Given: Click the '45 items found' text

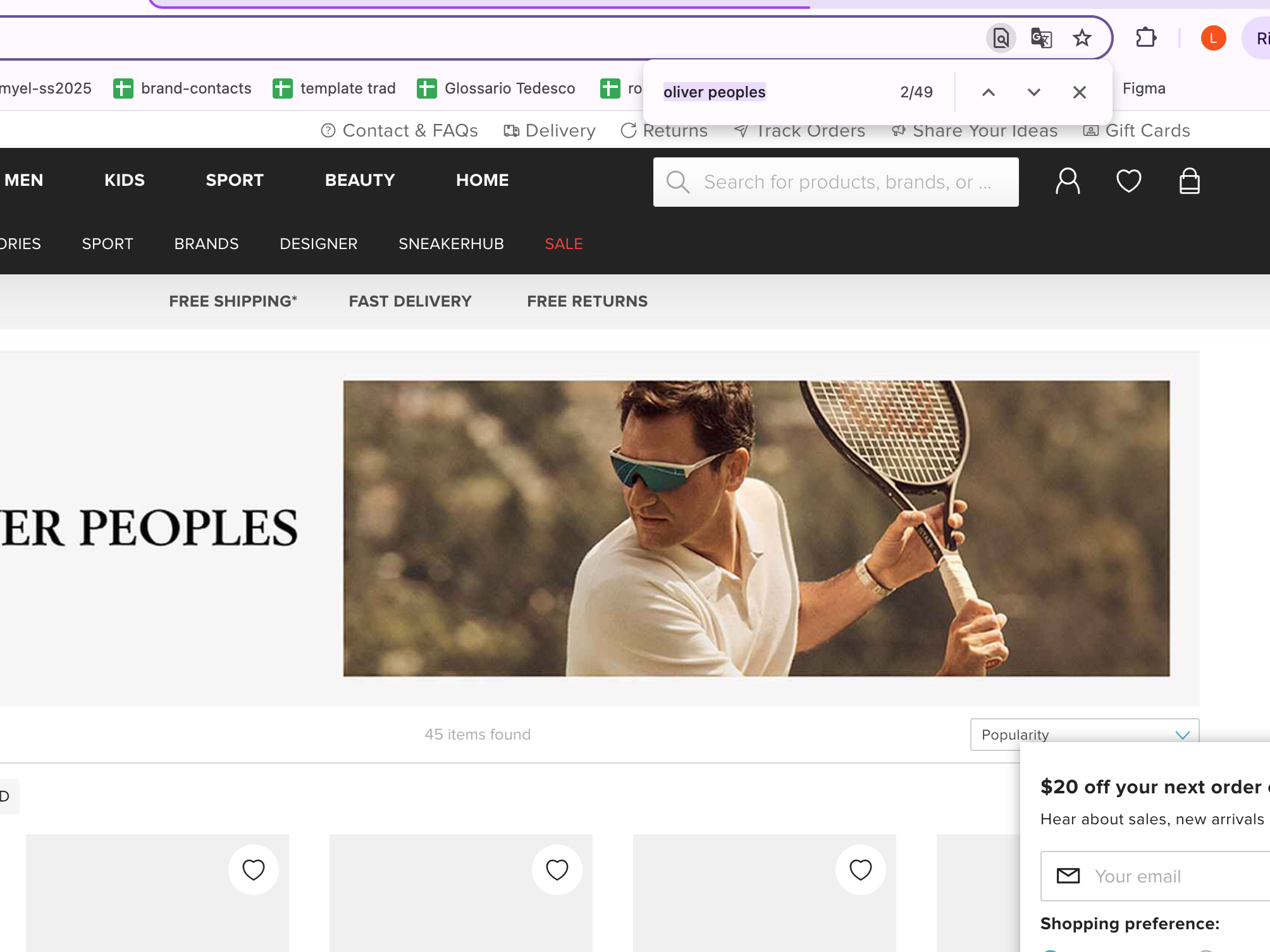Looking at the screenshot, I should pyautogui.click(x=478, y=735).
